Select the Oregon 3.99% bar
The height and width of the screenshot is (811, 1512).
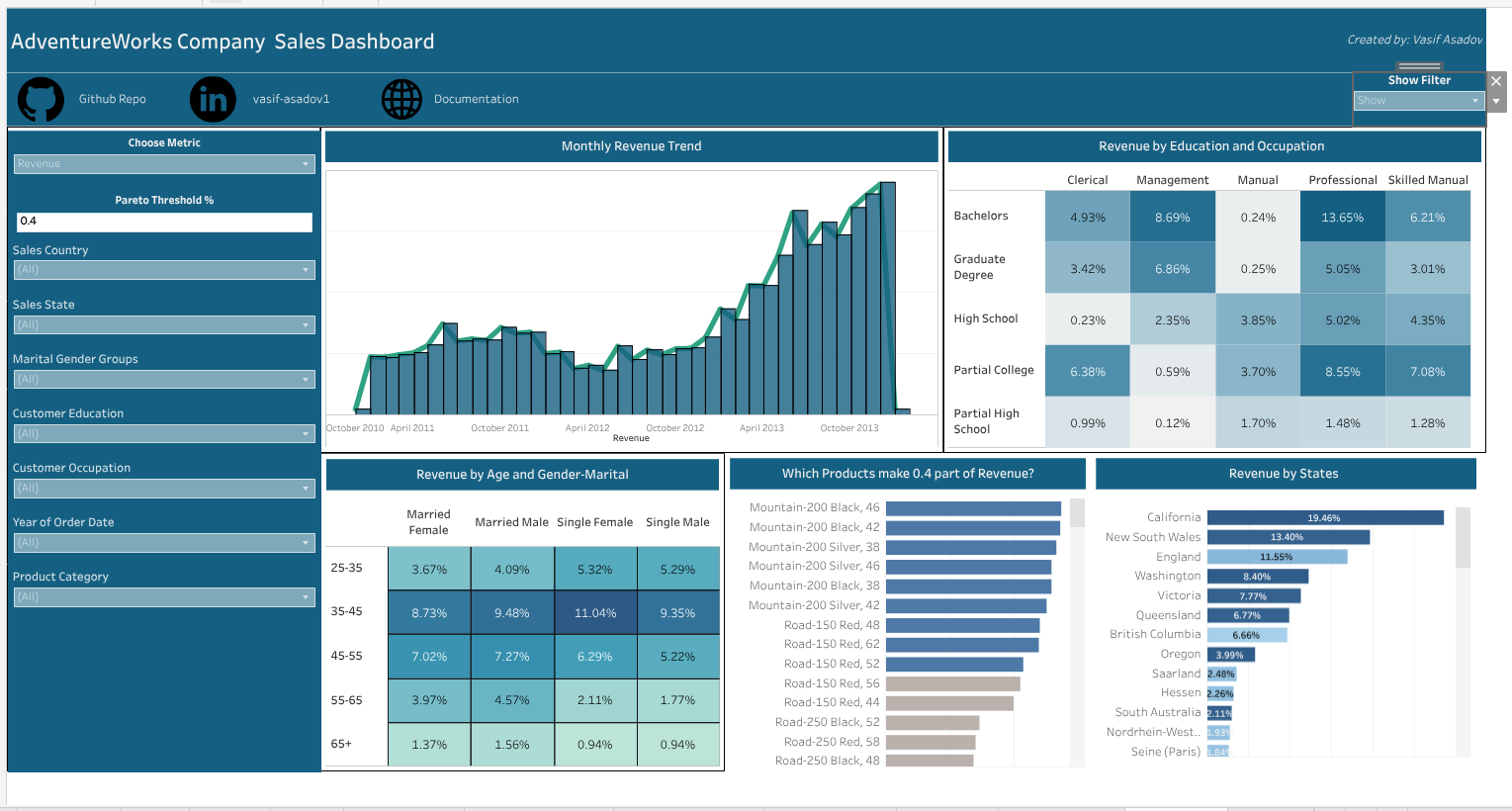pos(1231,655)
